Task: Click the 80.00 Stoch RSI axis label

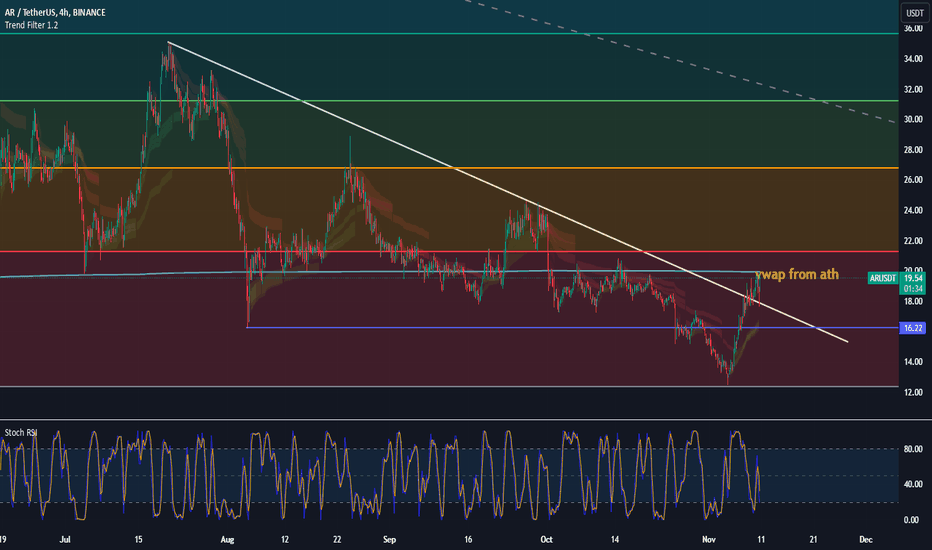Action: 913,449
